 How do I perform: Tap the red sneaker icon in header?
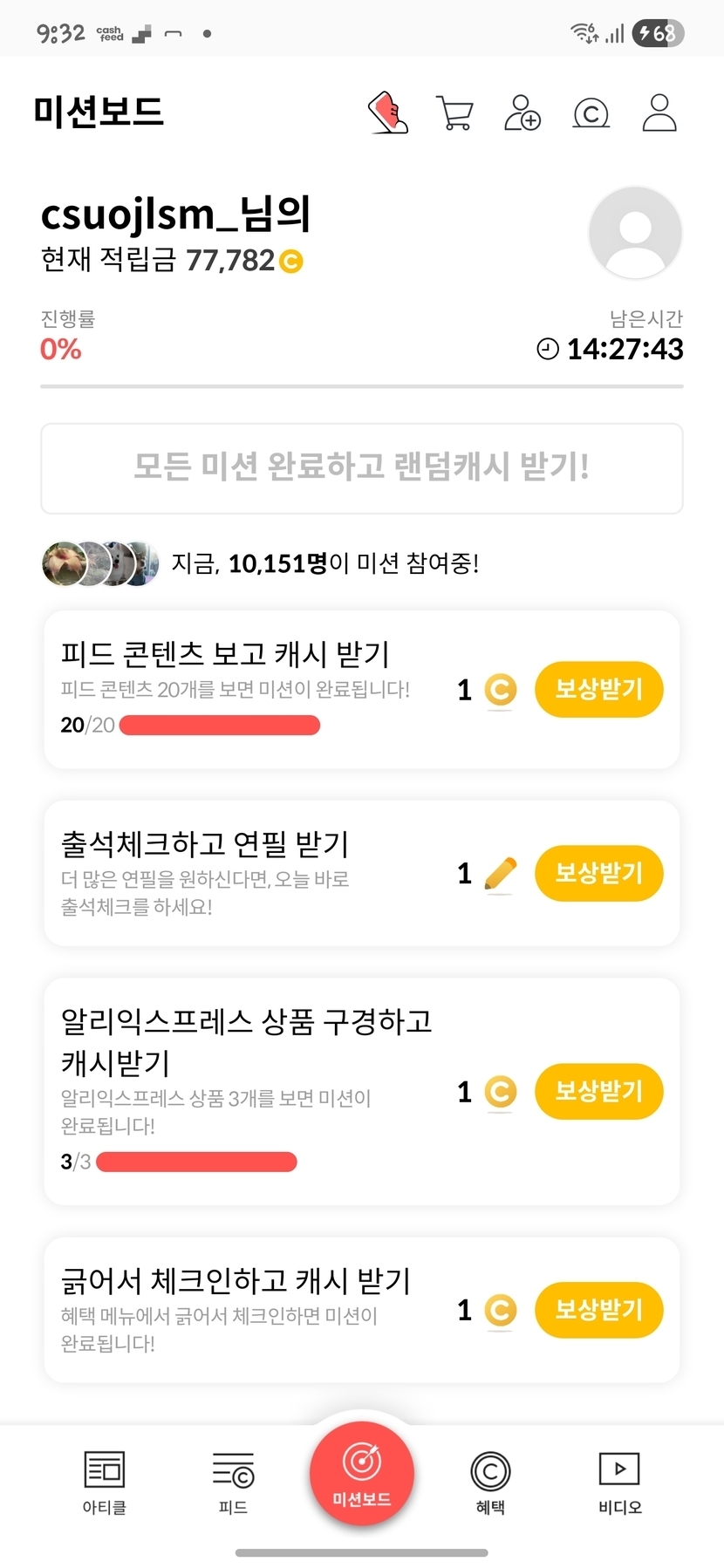coord(388,112)
